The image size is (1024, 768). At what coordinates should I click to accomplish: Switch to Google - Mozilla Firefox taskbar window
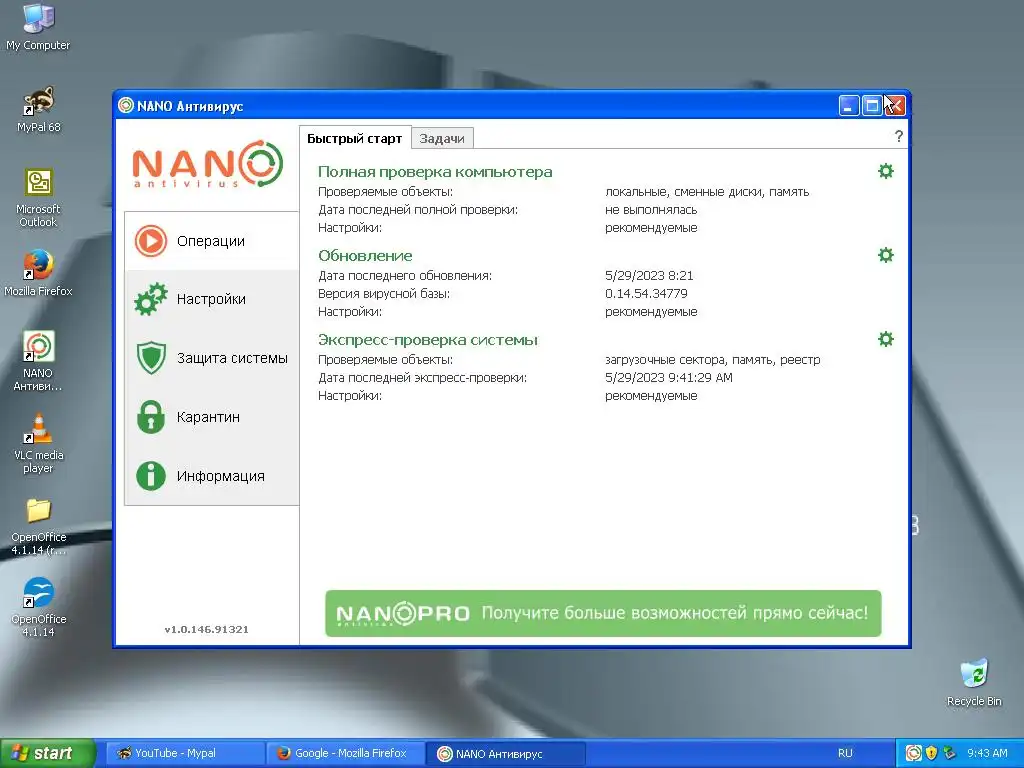click(x=345, y=753)
